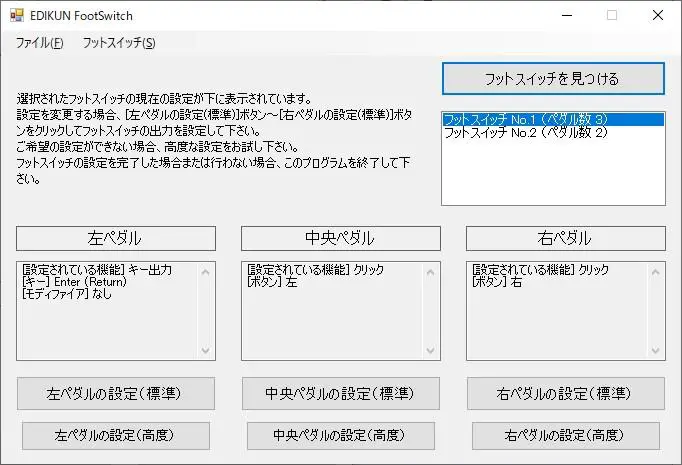Open 右ペダルの設定(標準)

[565, 394]
